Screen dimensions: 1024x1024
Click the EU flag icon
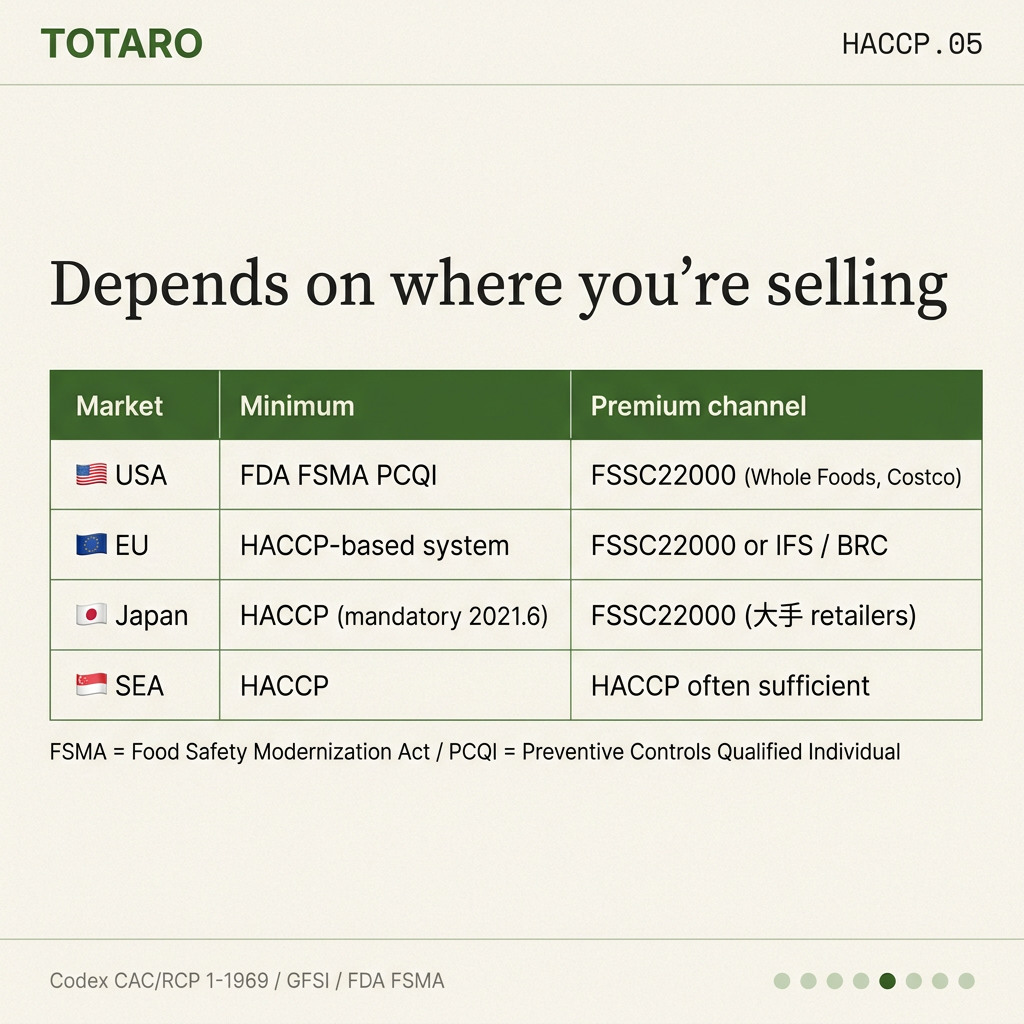(91, 545)
